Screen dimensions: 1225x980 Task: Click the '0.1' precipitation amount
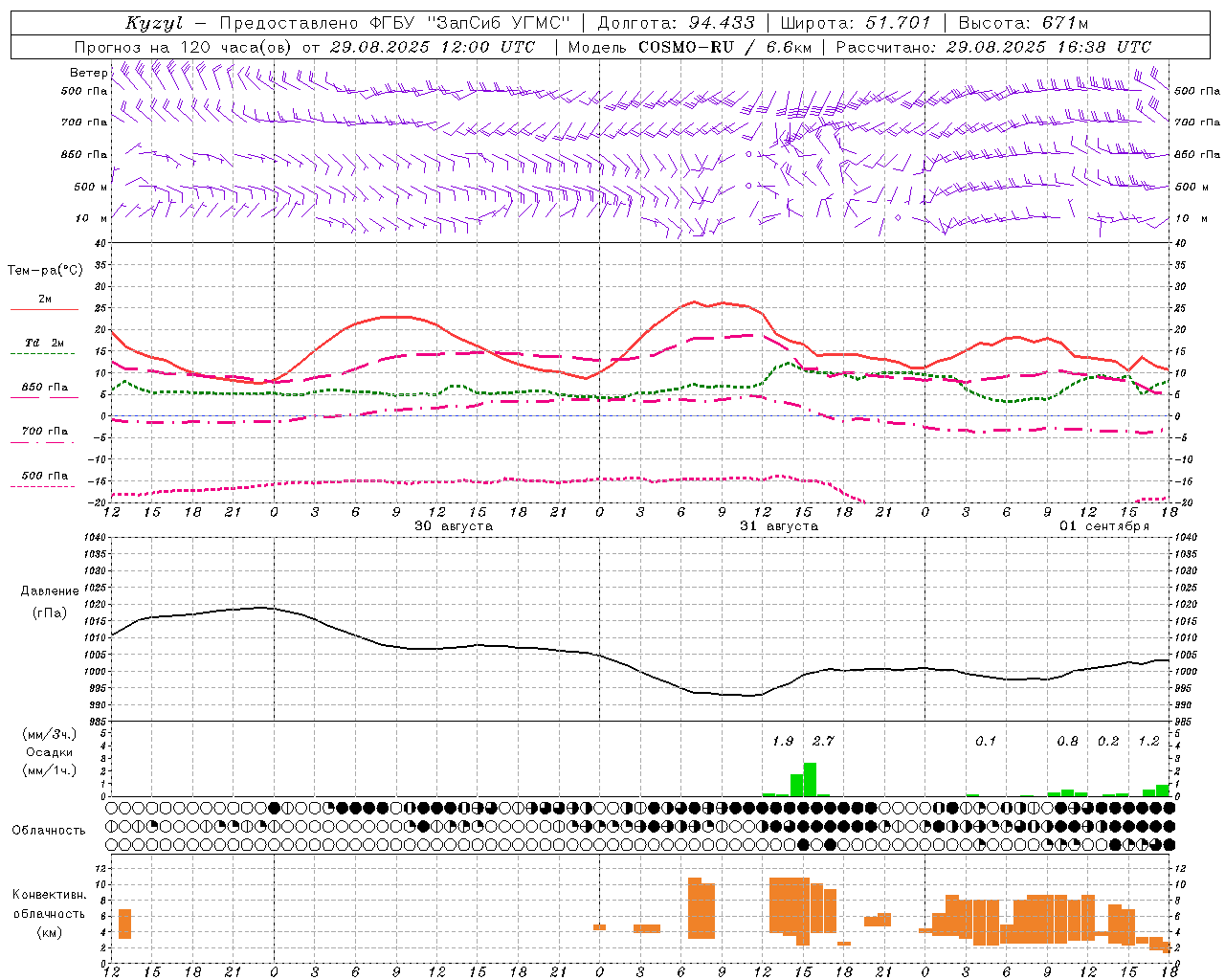(x=986, y=741)
